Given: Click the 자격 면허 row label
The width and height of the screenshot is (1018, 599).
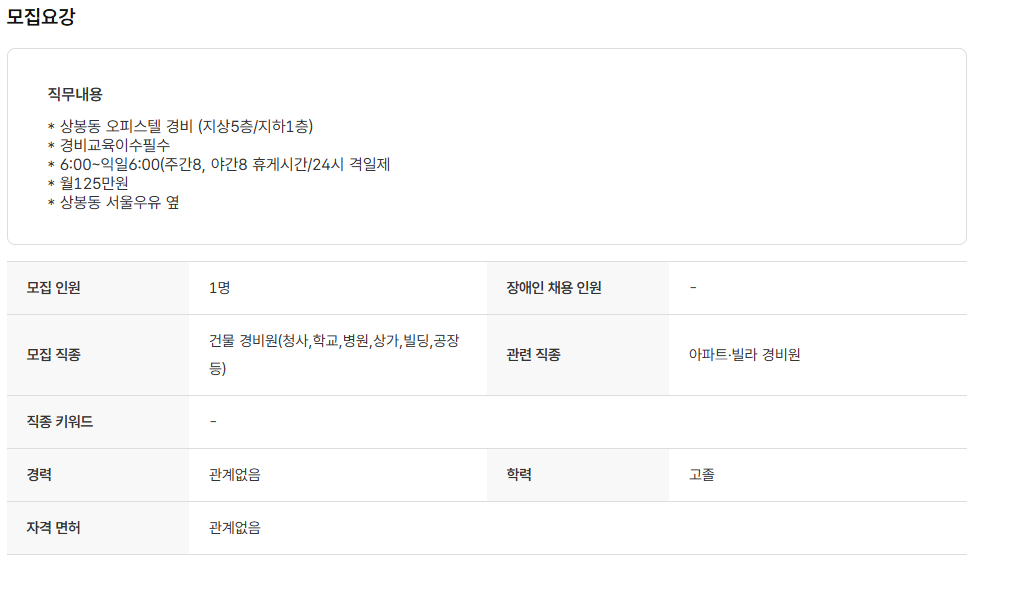Looking at the screenshot, I should click(54, 528).
